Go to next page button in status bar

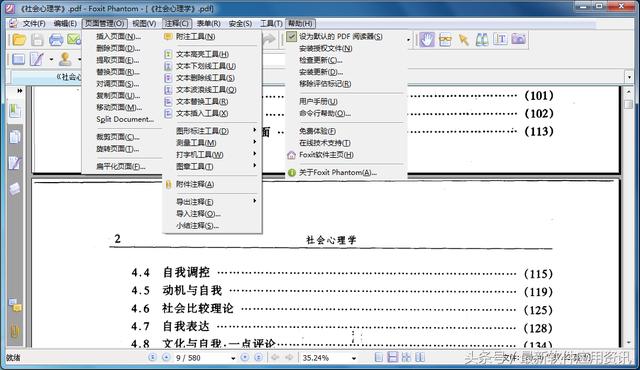coord(244,357)
